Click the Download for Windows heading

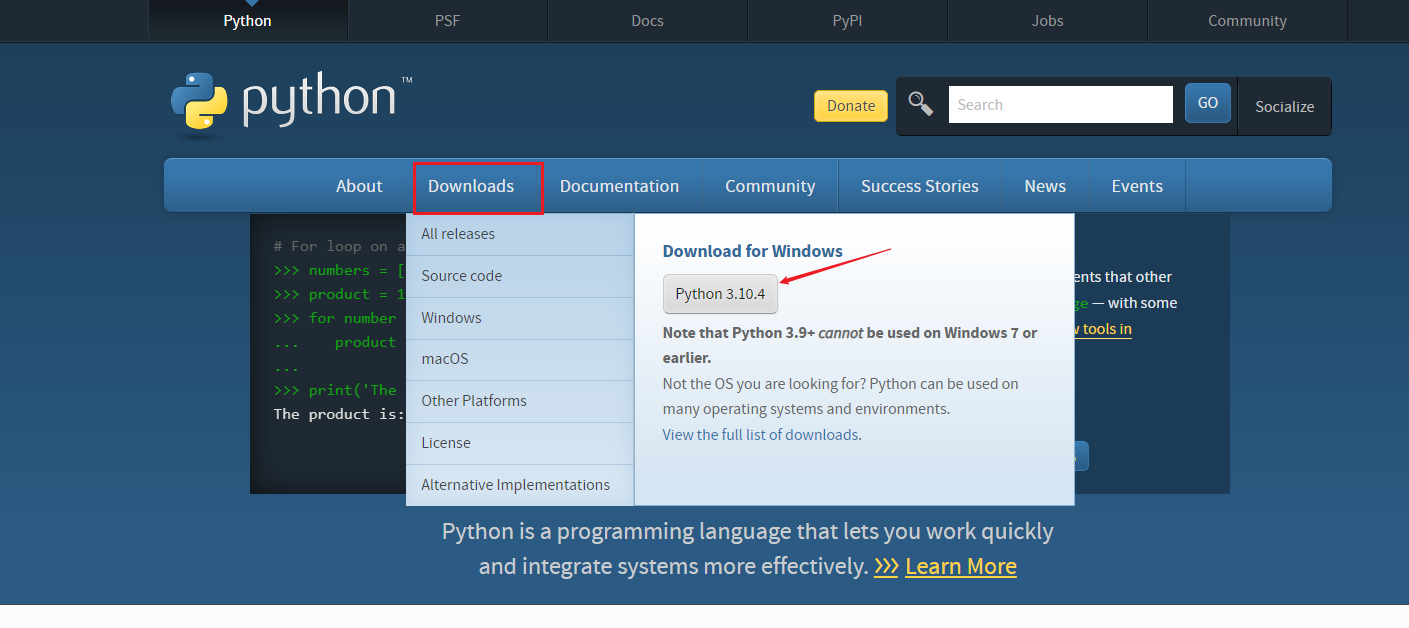click(753, 252)
